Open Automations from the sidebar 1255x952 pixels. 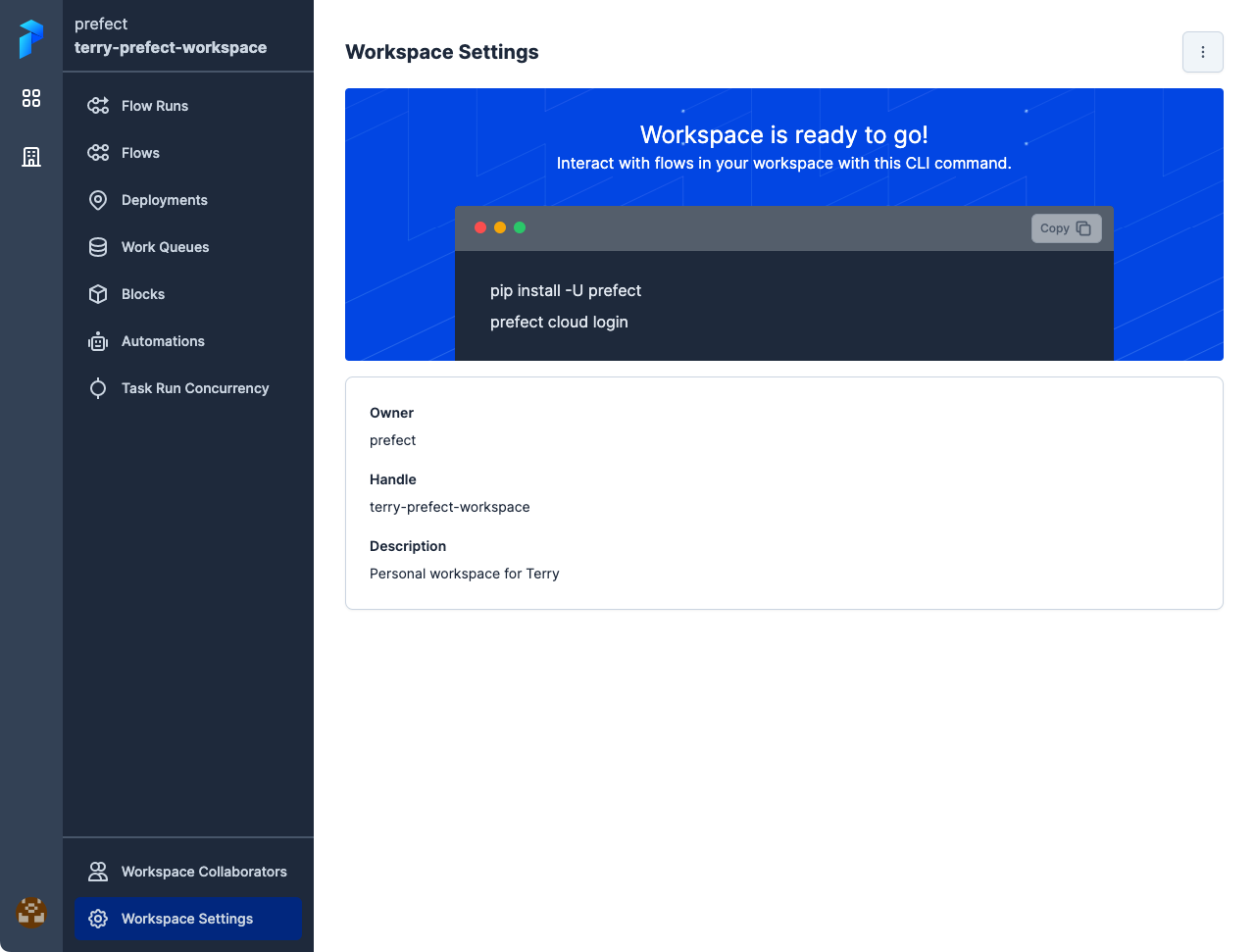[x=188, y=341]
